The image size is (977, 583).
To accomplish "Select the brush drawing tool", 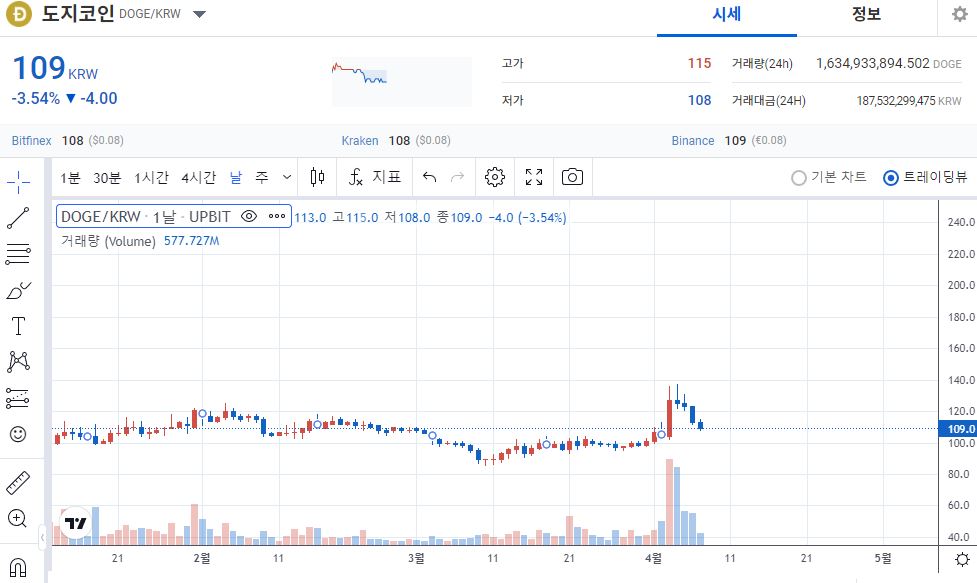I will click(19, 290).
